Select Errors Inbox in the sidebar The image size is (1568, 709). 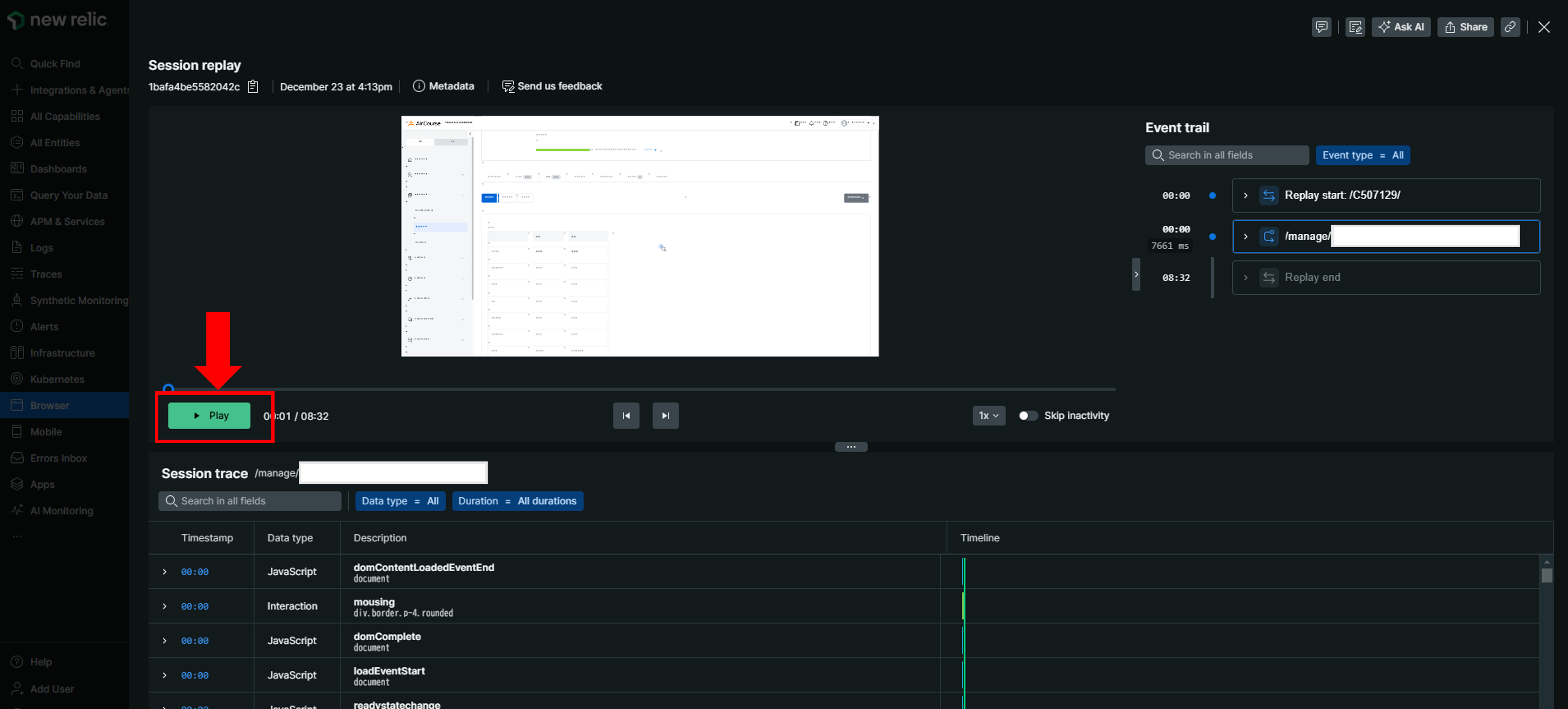[x=58, y=458]
